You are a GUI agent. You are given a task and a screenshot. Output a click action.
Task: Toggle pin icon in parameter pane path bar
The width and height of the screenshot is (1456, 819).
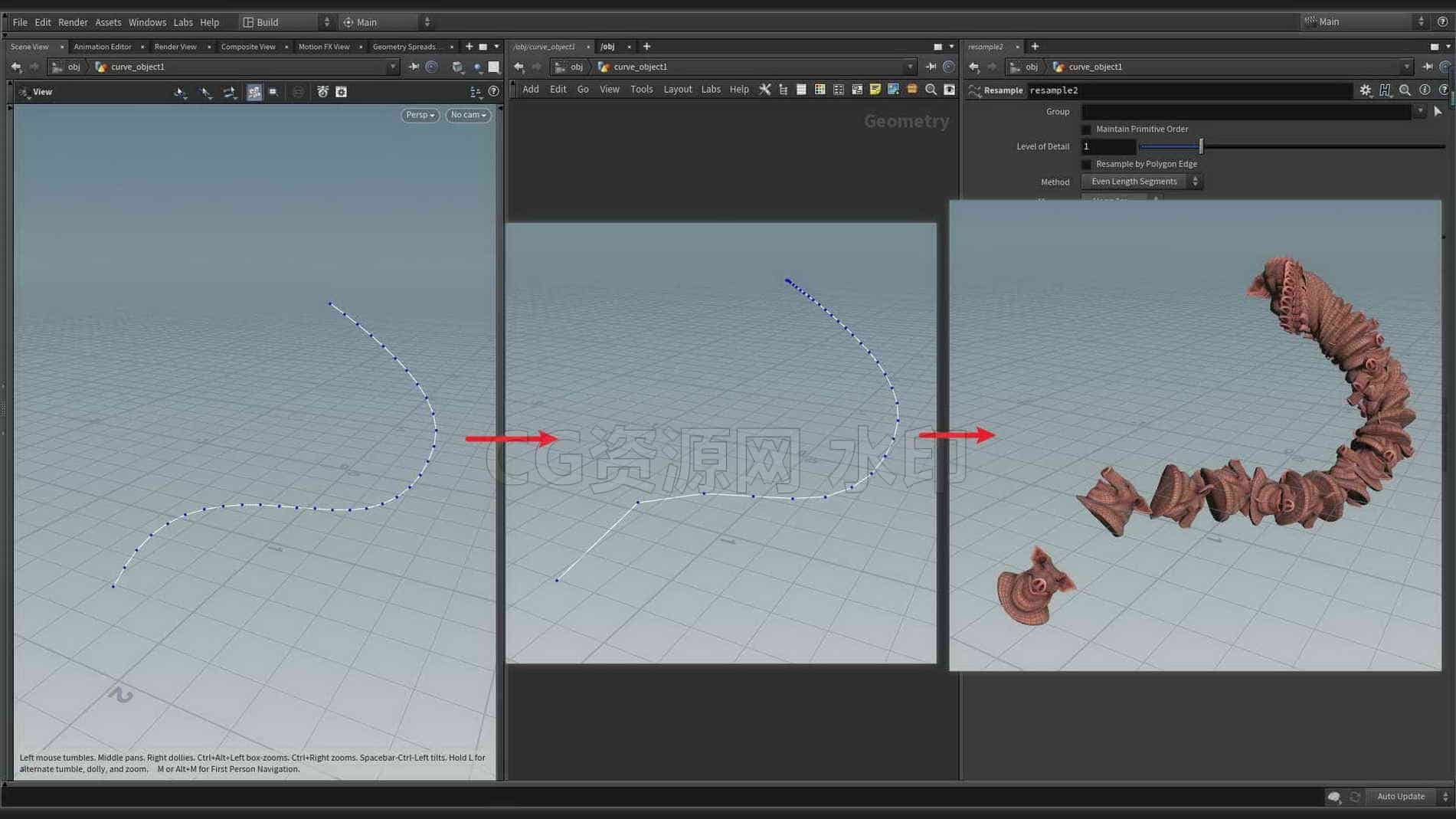coord(1427,67)
